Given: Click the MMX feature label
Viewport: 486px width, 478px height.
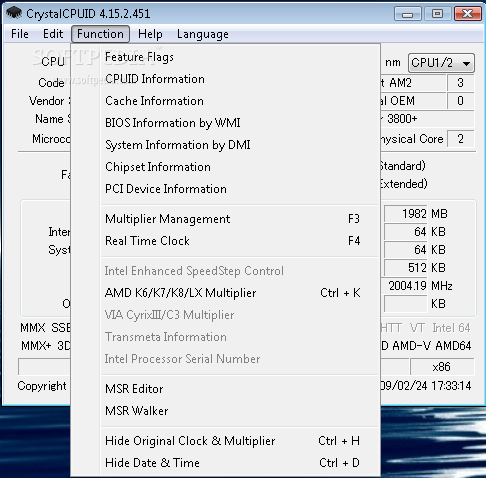Looking at the screenshot, I should 33,328.
